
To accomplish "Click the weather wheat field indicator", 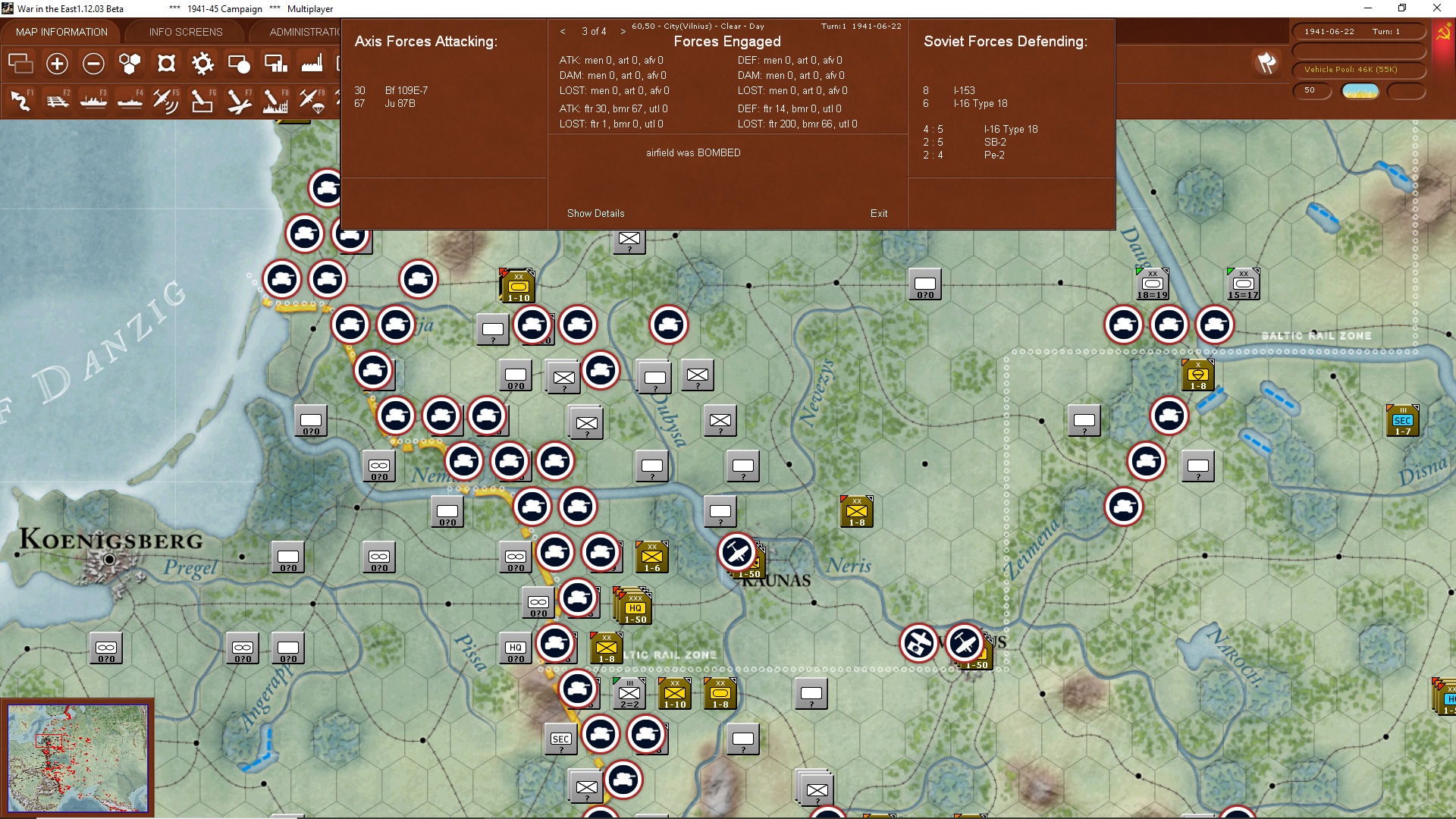I will [x=1360, y=91].
